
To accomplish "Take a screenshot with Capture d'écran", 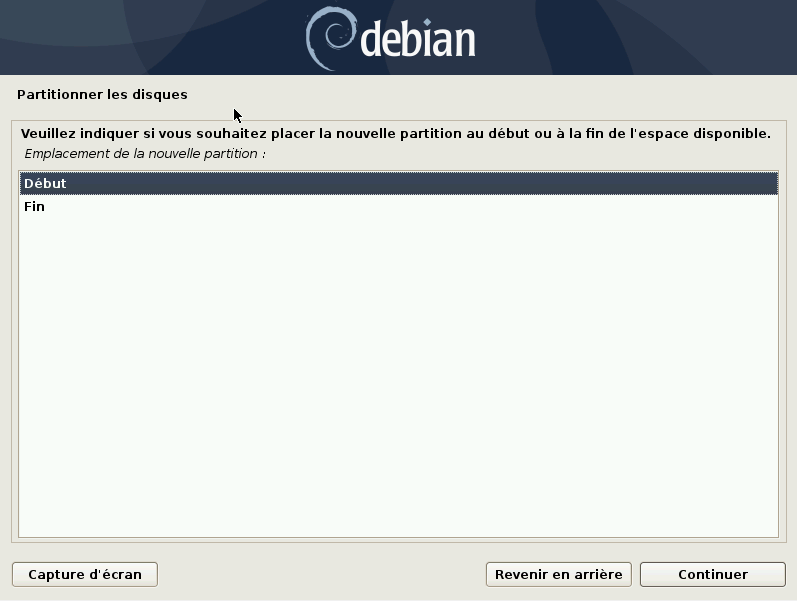I will [x=85, y=575].
